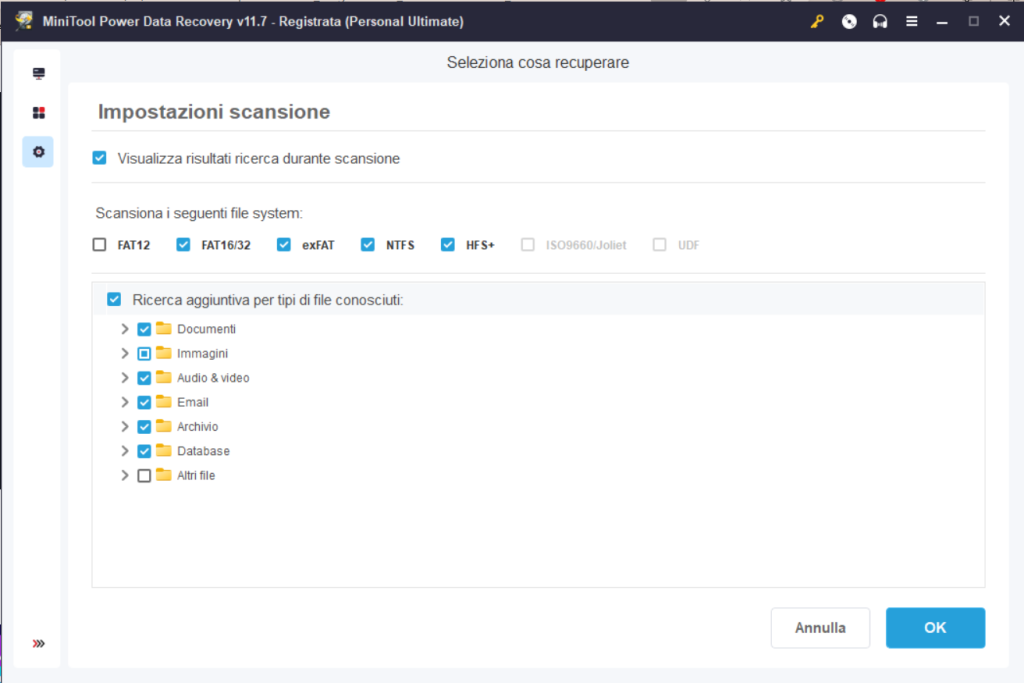
Task: Minimize the MiniTool window
Action: [x=942, y=22]
